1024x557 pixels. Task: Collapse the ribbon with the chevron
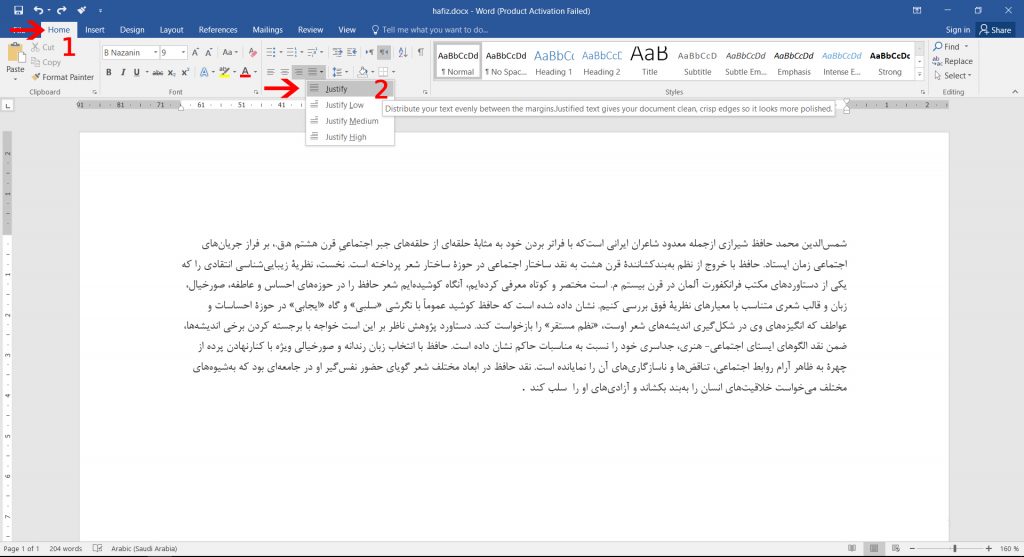pyautogui.click(x=1015, y=92)
